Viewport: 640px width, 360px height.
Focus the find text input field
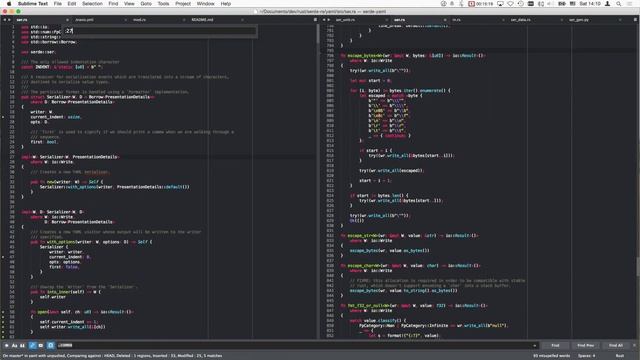click(294, 345)
